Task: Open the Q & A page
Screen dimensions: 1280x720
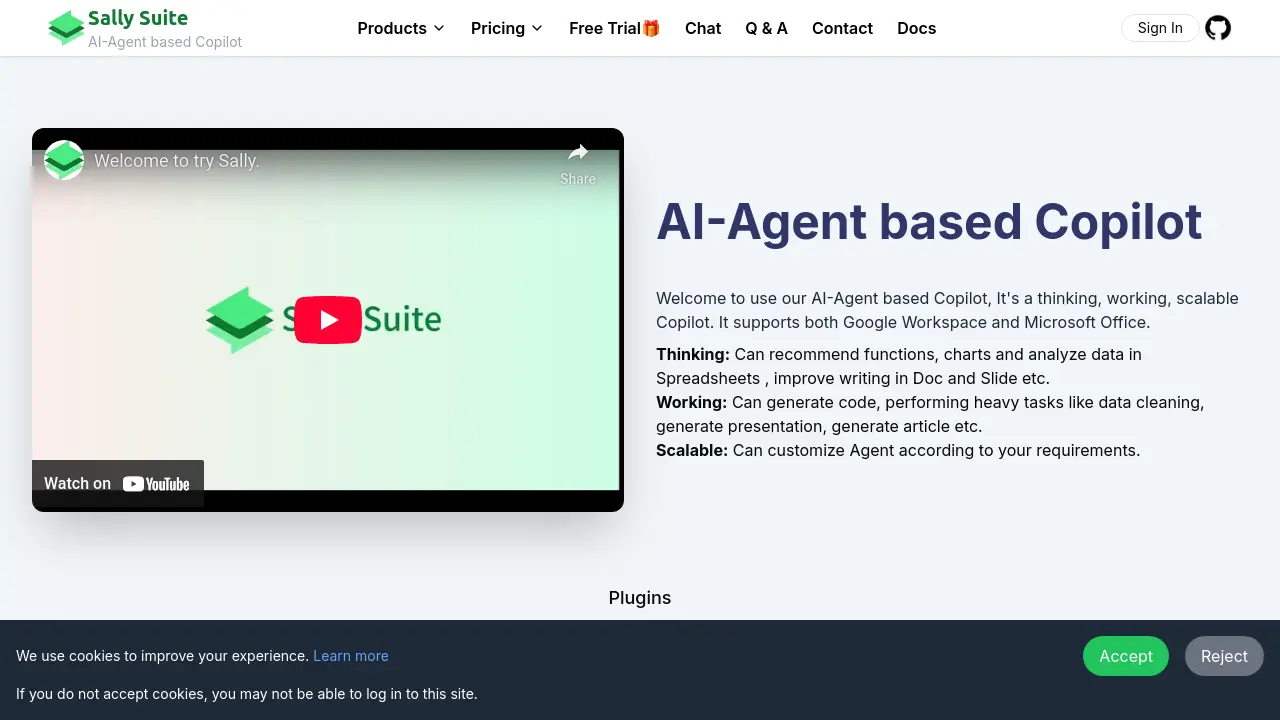Action: (766, 28)
